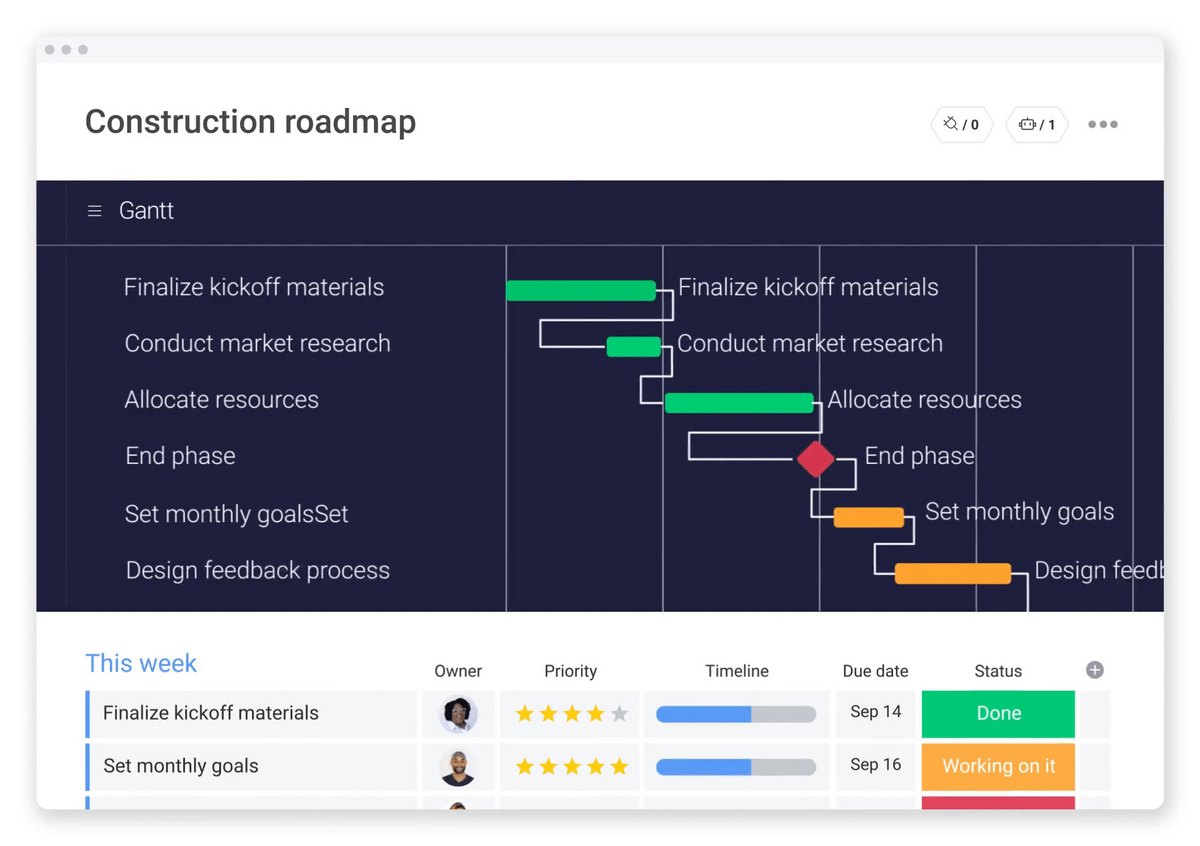1200x846 pixels.
Task: Select the Status column header
Action: coord(998,671)
